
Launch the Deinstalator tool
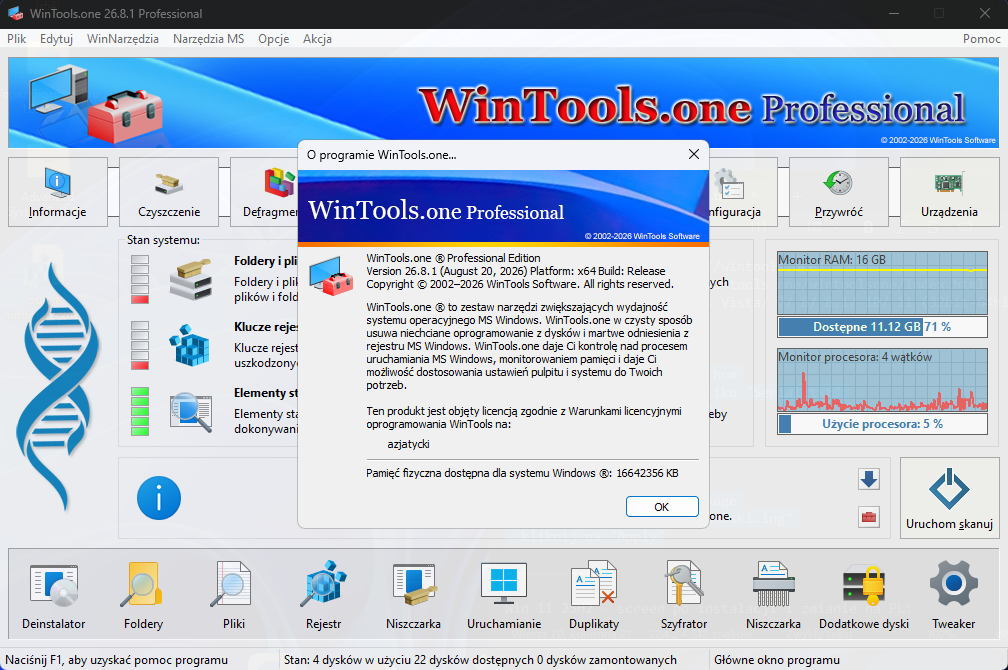pyautogui.click(x=53, y=595)
